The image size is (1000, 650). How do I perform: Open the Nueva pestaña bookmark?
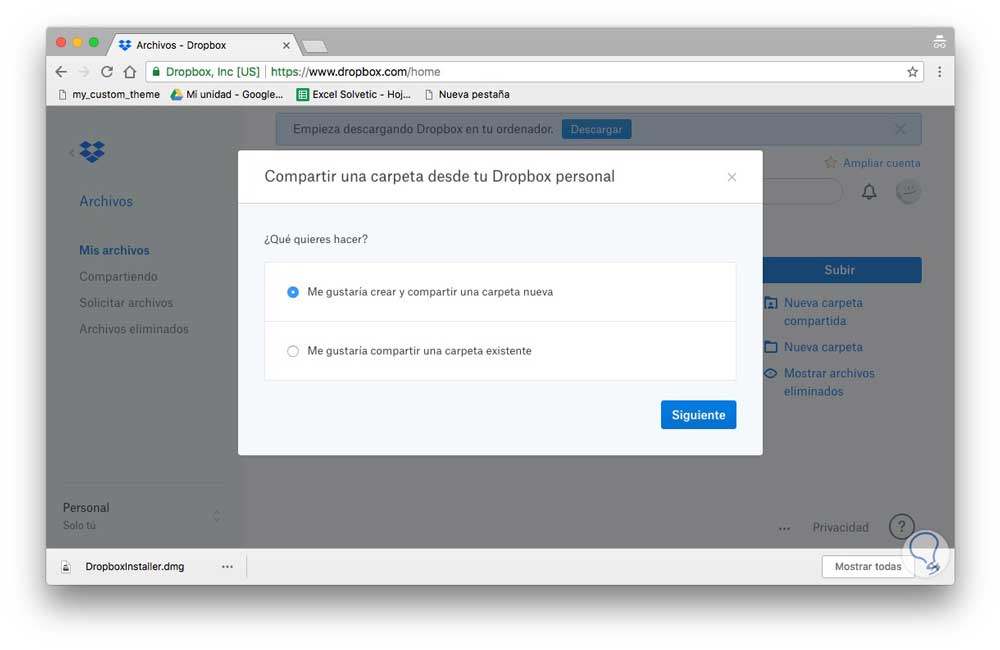[467, 94]
